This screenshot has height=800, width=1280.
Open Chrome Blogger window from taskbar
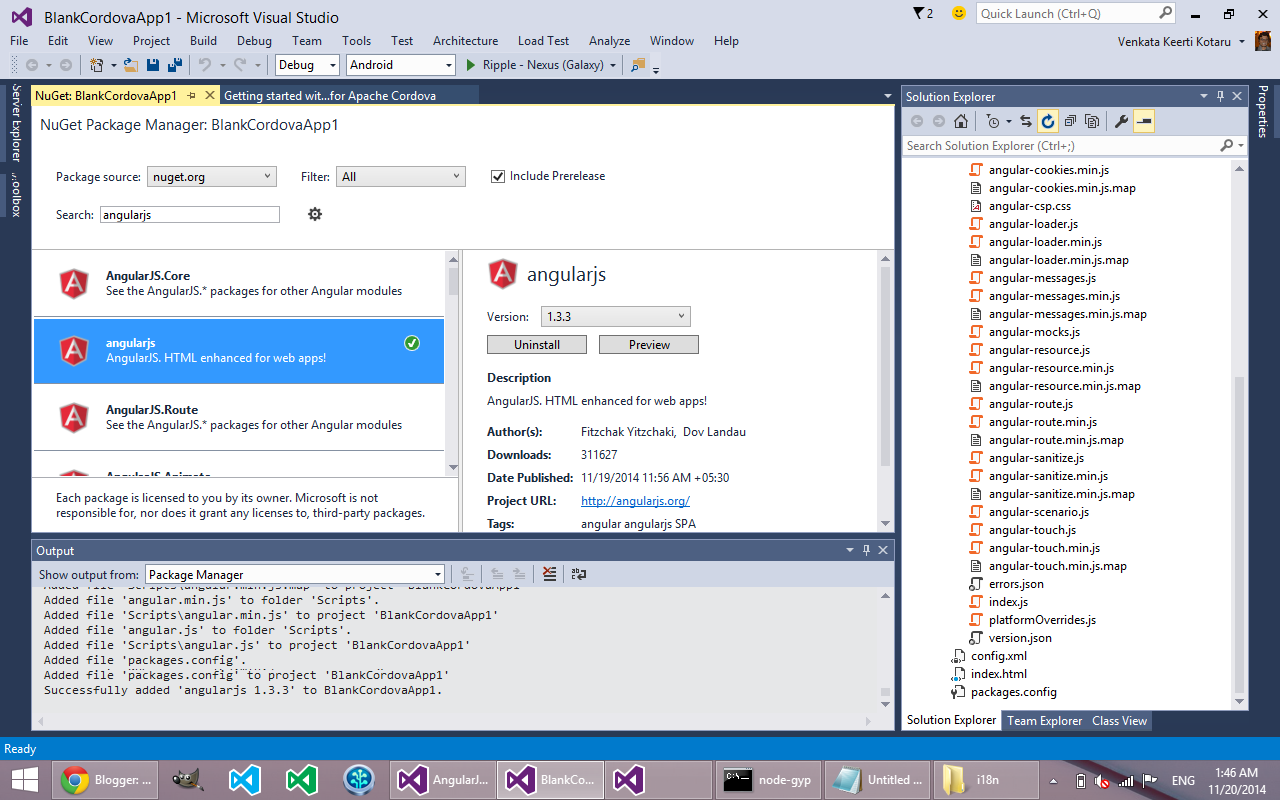coord(107,780)
